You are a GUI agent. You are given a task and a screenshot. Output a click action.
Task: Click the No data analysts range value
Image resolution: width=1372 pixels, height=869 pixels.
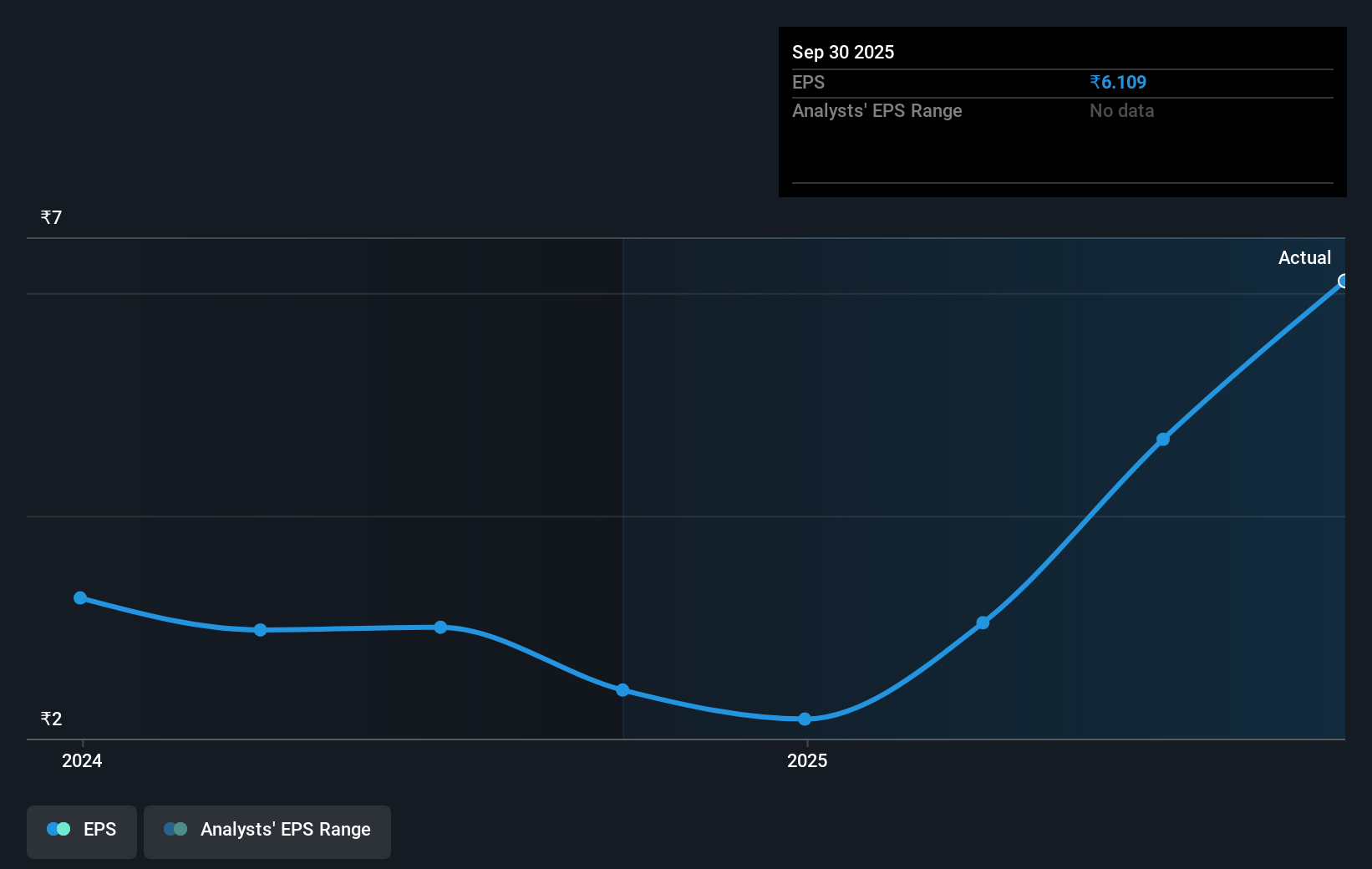1121,110
